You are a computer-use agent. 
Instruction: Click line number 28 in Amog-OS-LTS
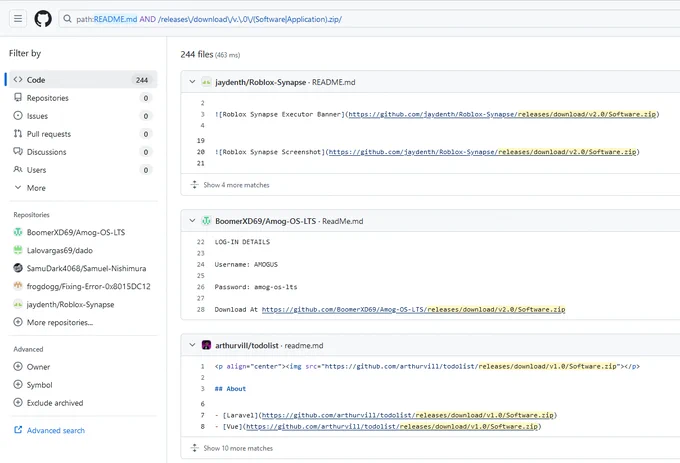point(200,310)
